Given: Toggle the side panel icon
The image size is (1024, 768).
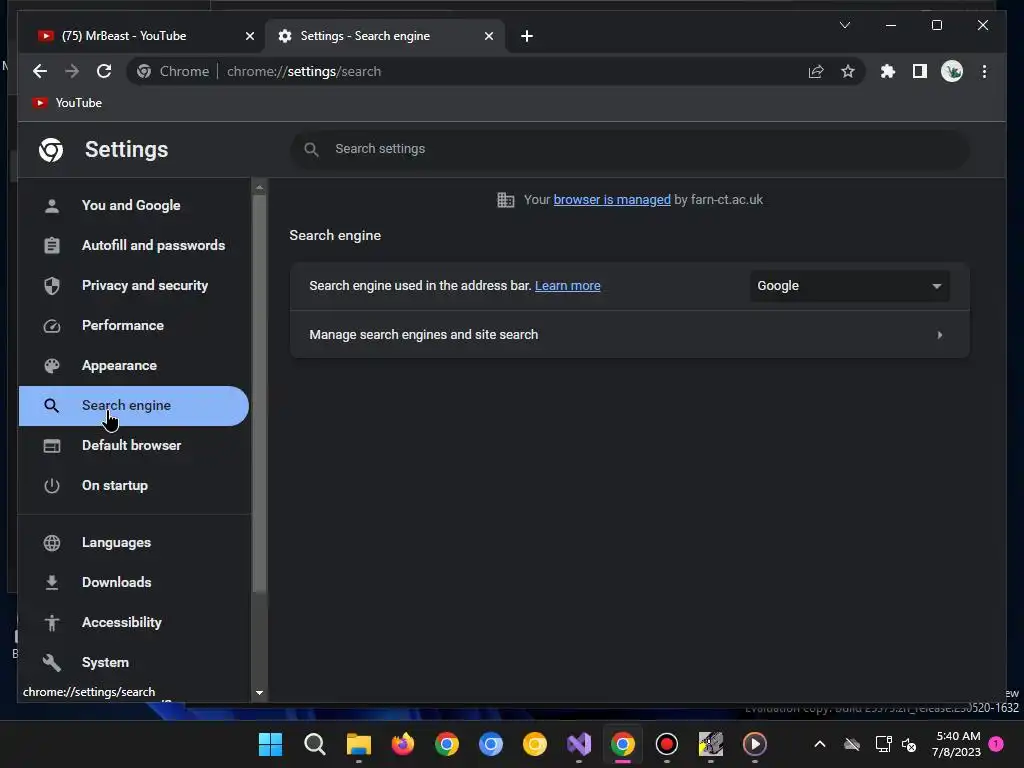Looking at the screenshot, I should click(920, 71).
